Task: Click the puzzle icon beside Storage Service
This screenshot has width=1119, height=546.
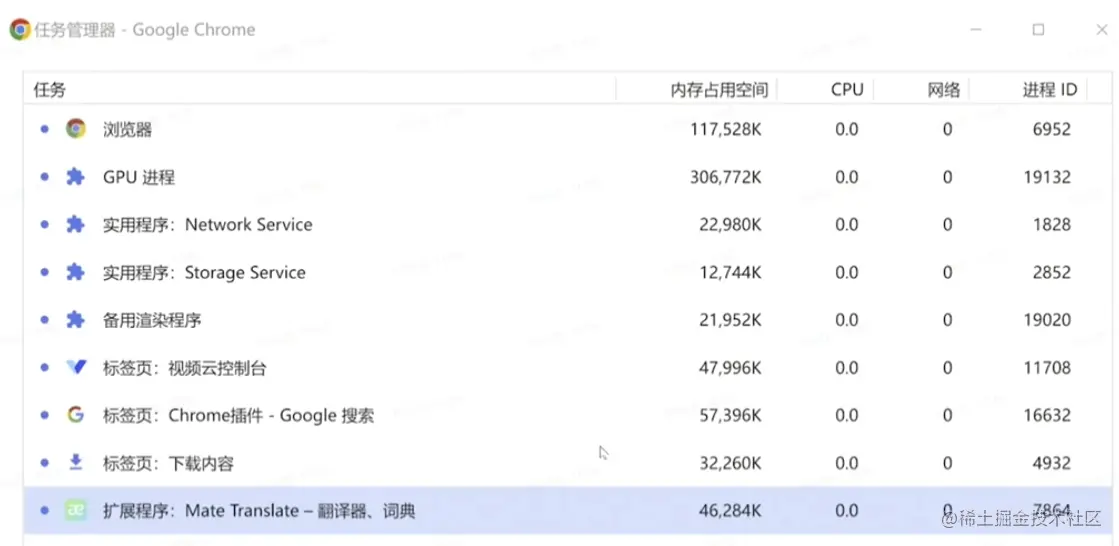Action: [76, 272]
